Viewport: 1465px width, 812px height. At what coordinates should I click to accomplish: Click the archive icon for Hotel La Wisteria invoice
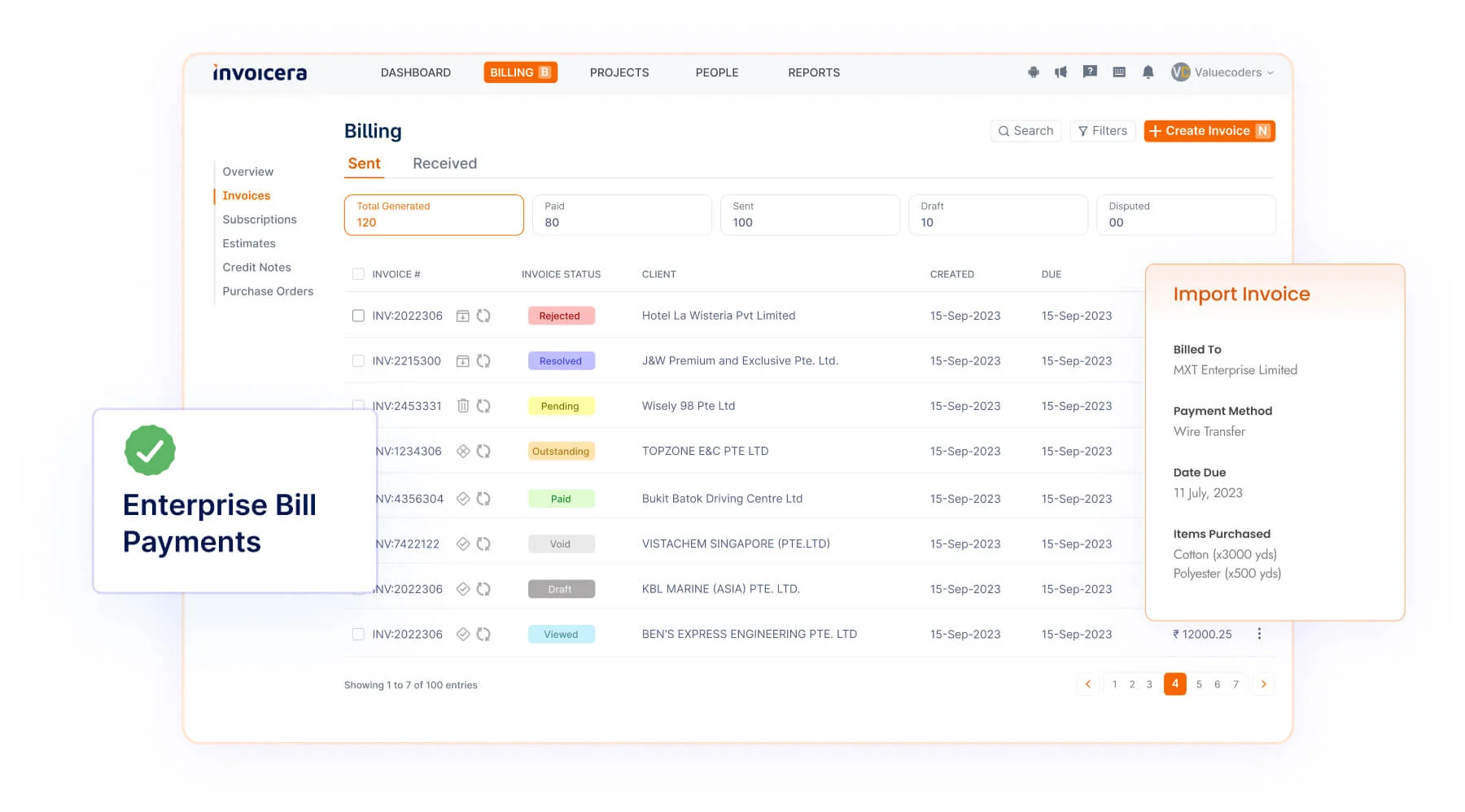(462, 316)
